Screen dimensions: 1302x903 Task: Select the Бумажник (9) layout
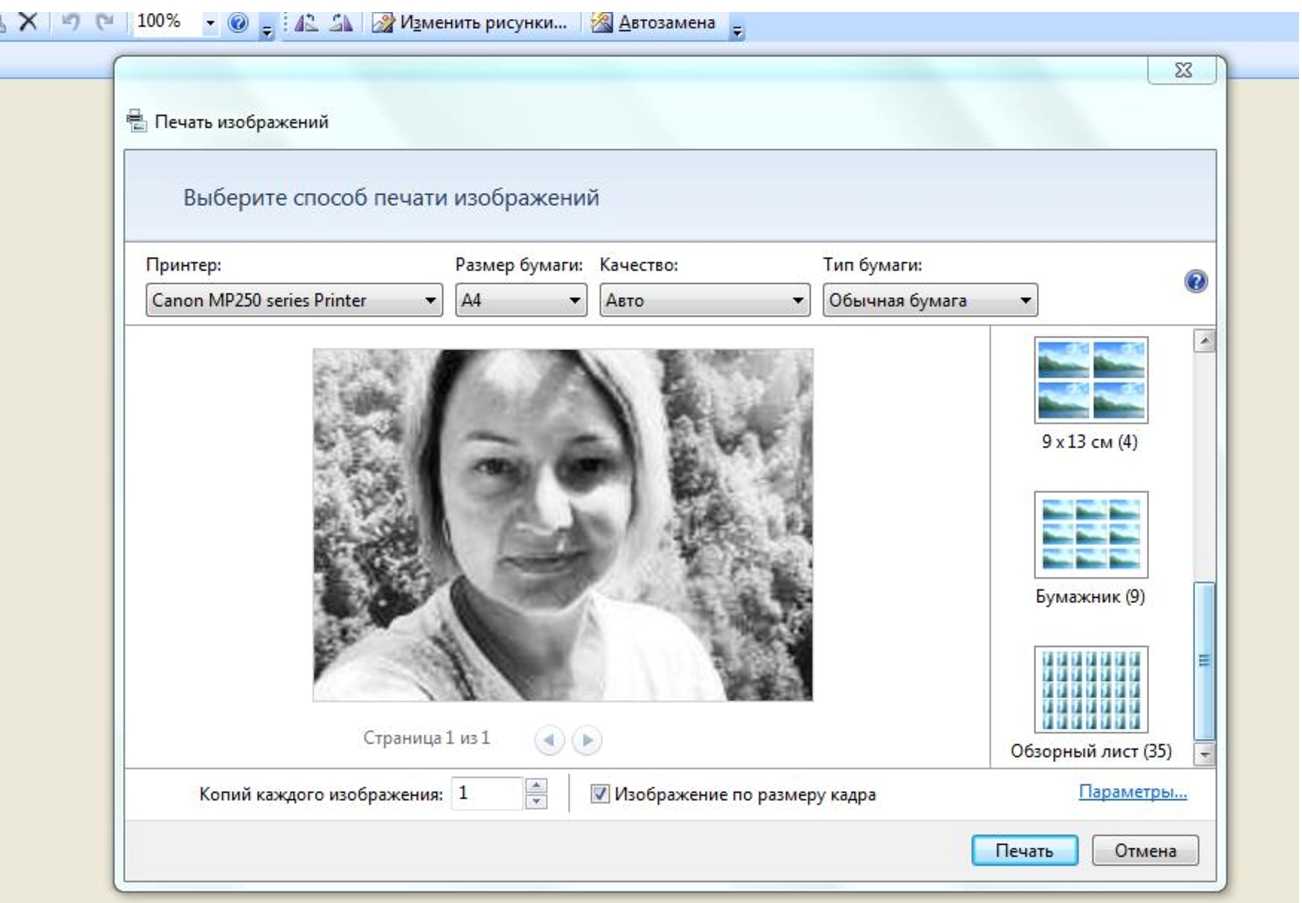click(1091, 550)
